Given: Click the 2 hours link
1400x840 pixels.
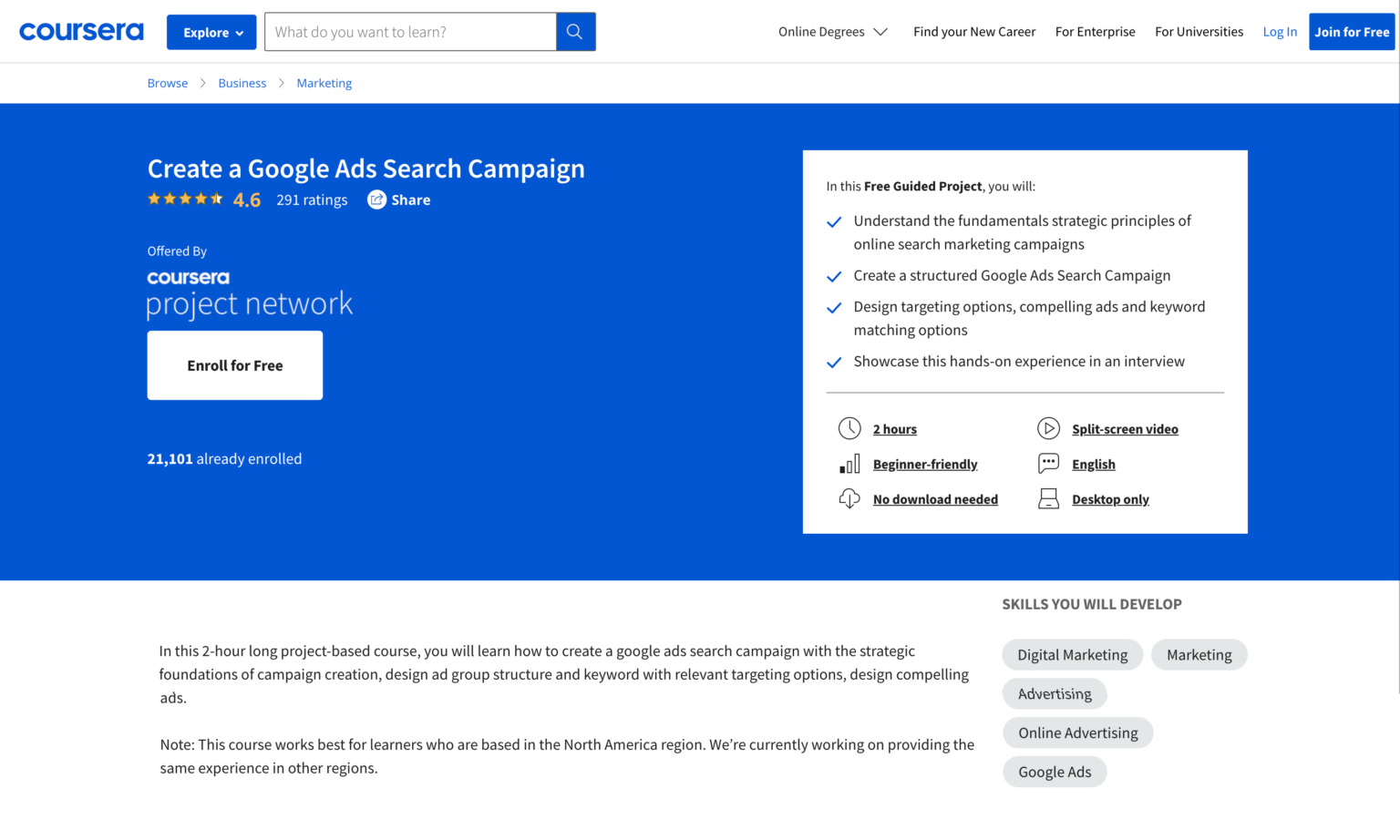Looking at the screenshot, I should 895,429.
